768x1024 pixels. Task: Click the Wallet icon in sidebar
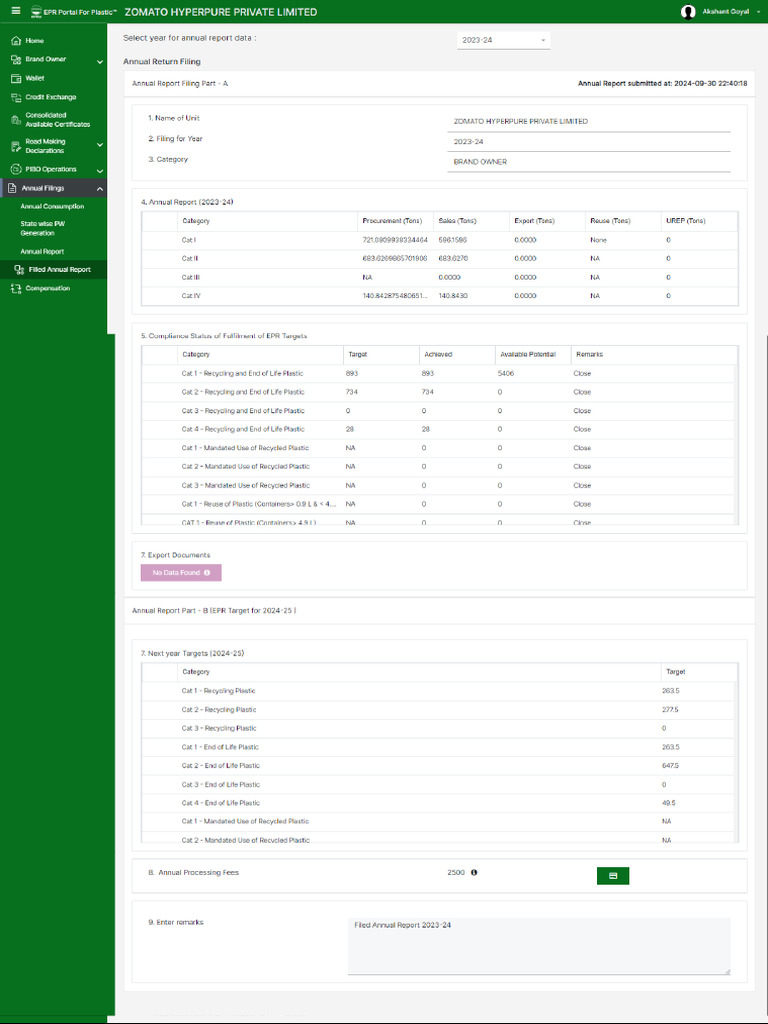coord(15,78)
